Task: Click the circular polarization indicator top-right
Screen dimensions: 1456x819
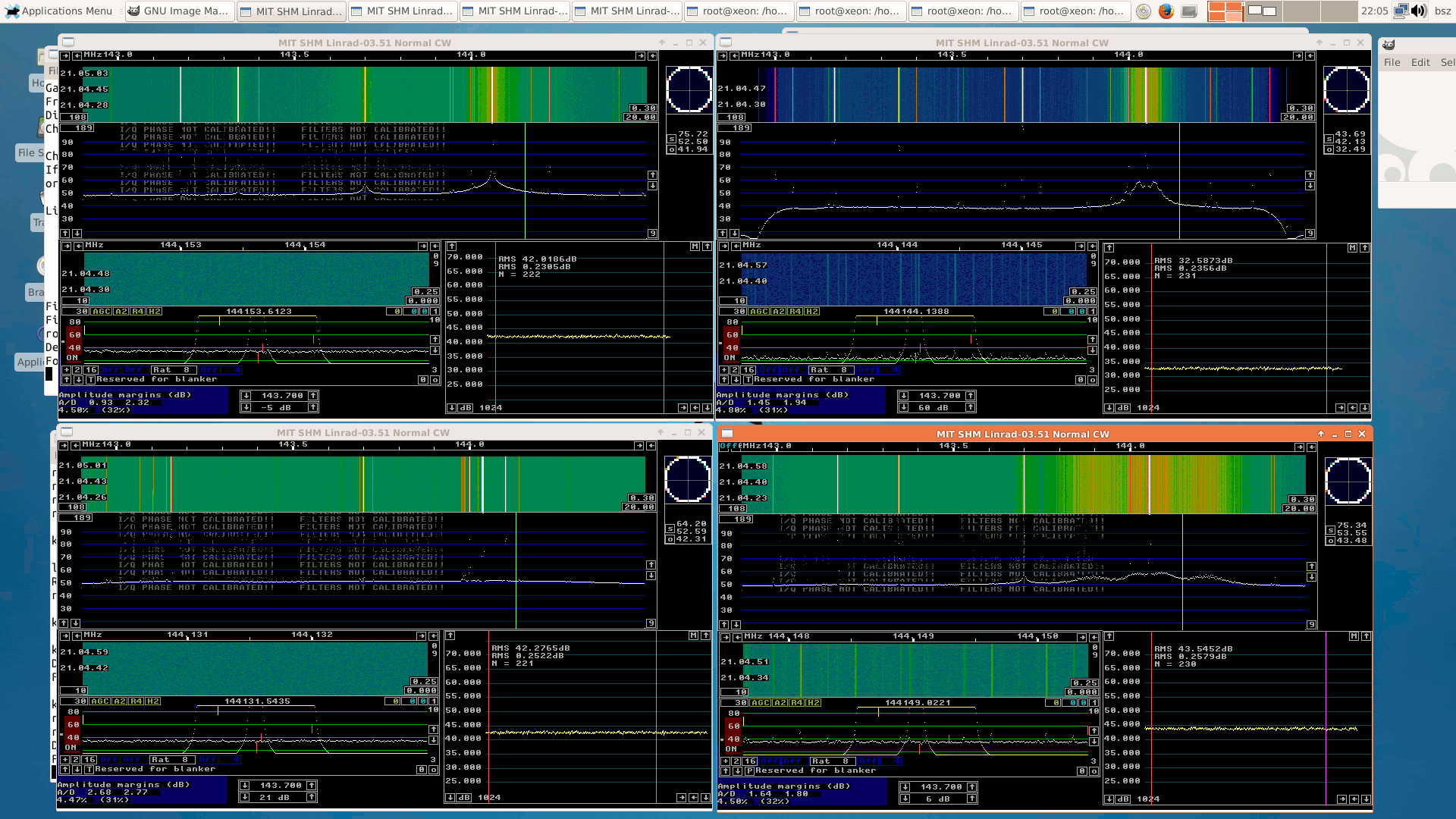Action: [1348, 91]
